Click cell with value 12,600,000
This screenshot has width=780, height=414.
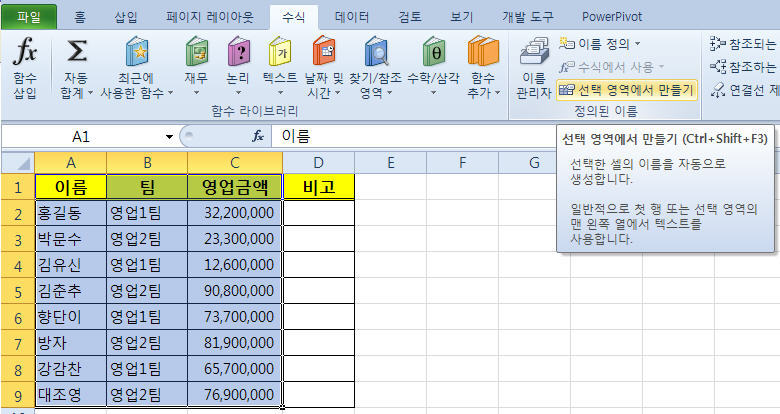point(235,265)
